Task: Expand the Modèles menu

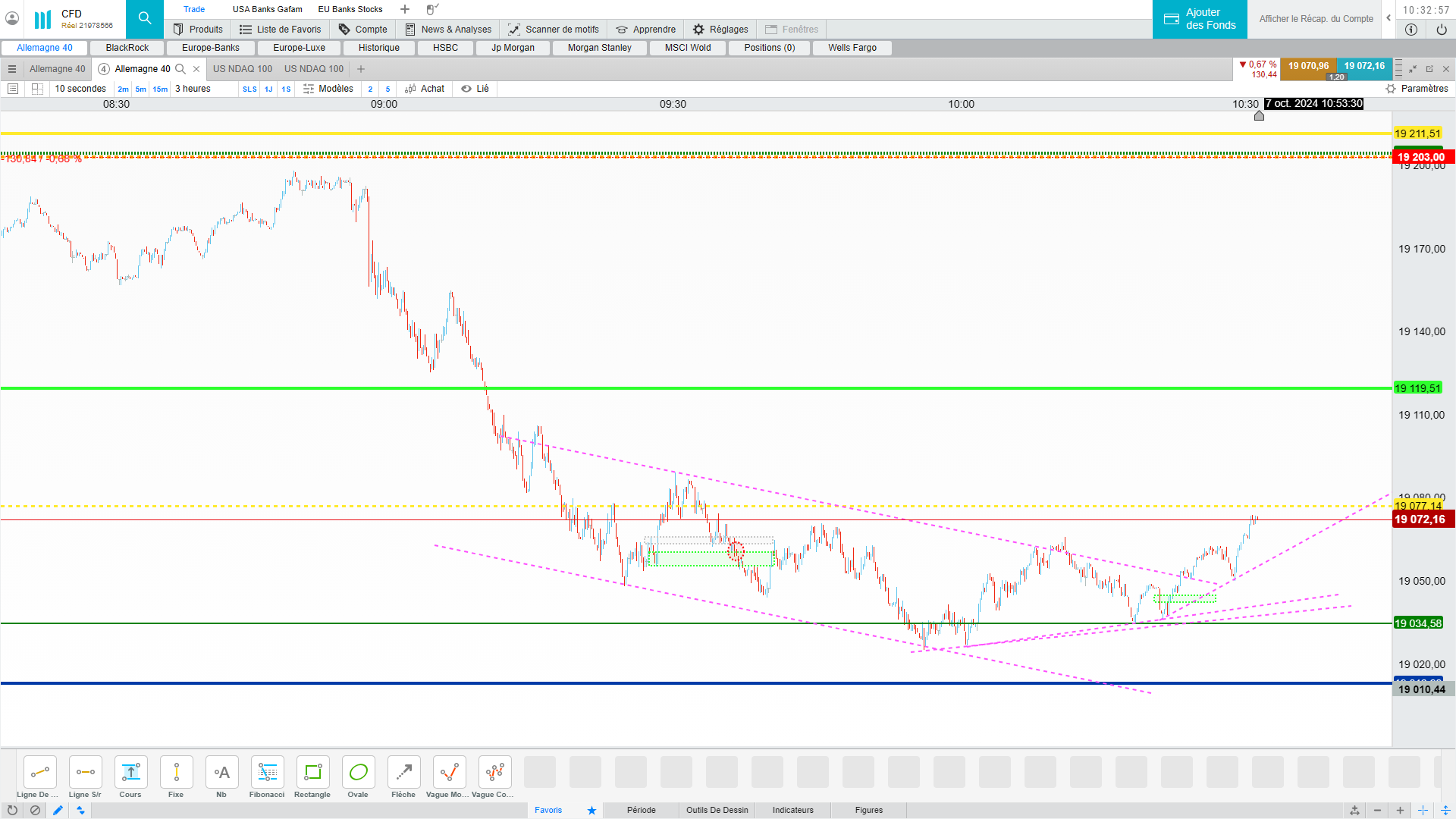Action: (328, 89)
